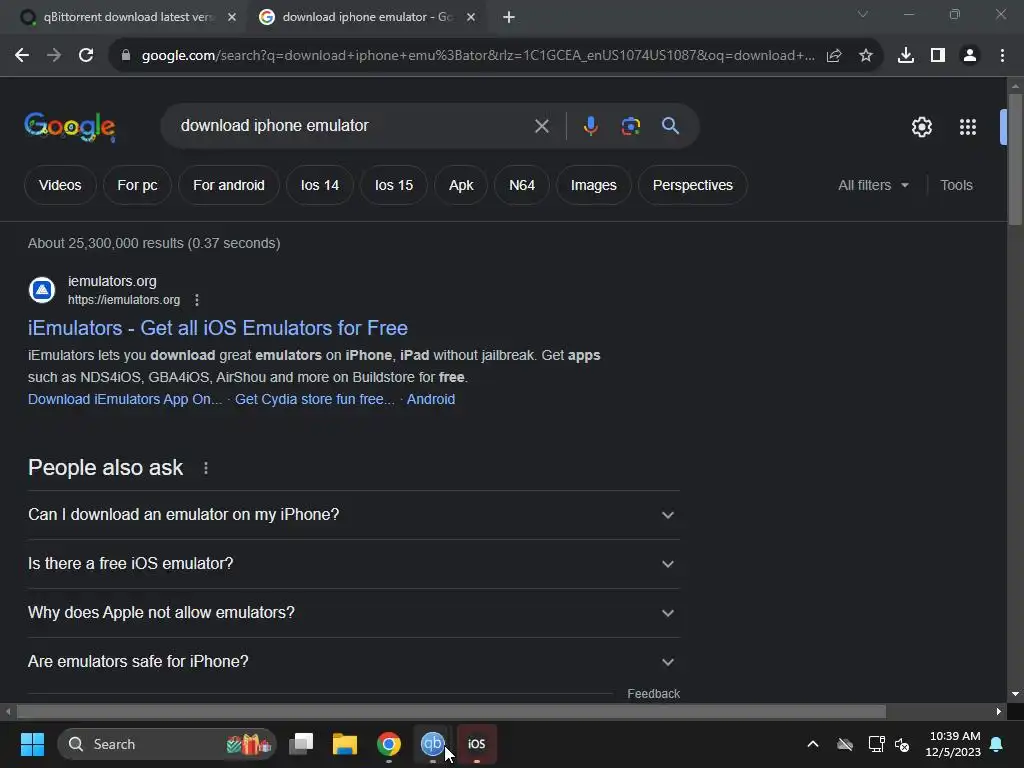1024x768 pixels.
Task: Open Chrome downloads tray
Action: pyautogui.click(x=906, y=56)
